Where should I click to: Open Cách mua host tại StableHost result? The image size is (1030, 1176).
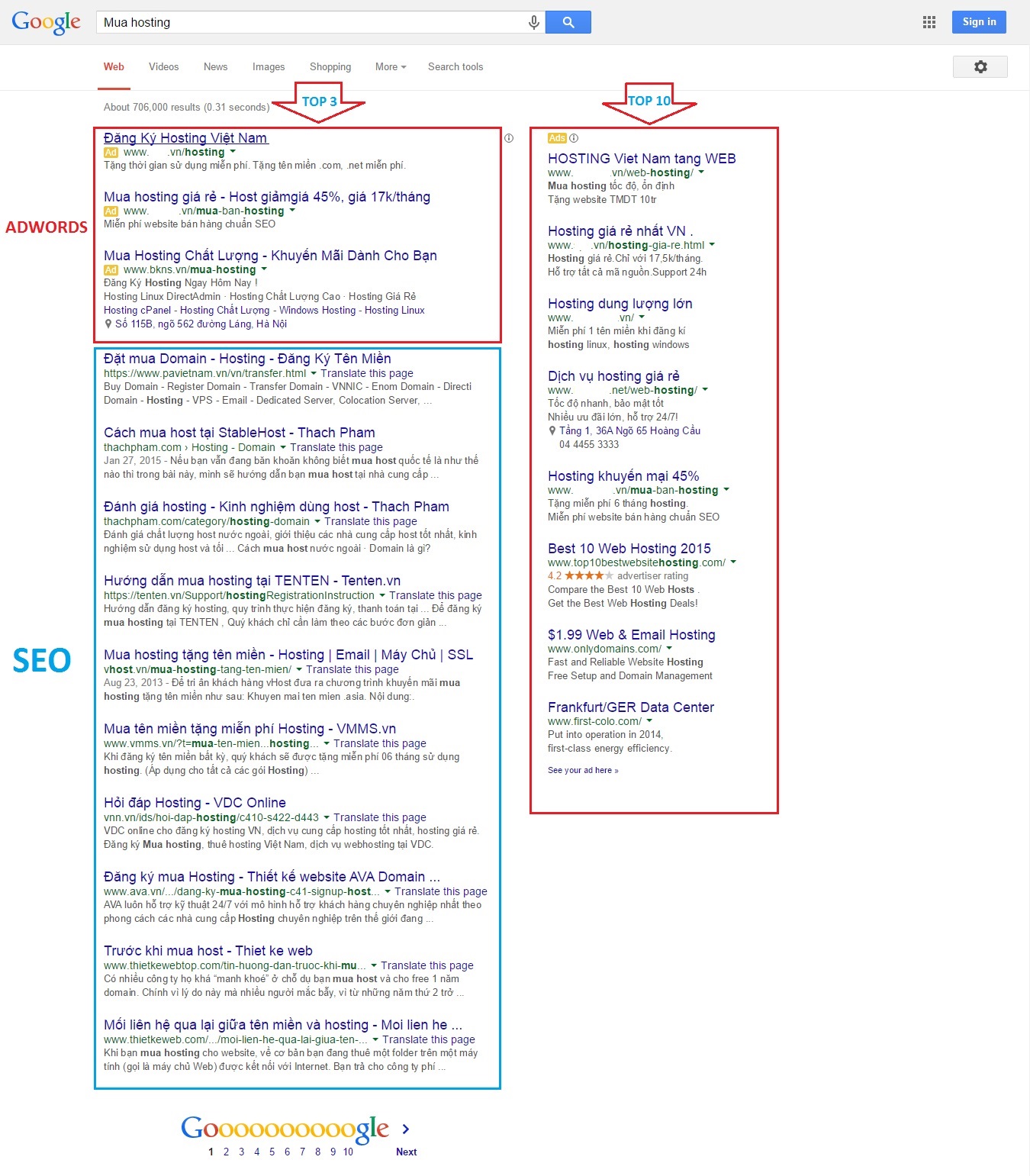pos(239,433)
